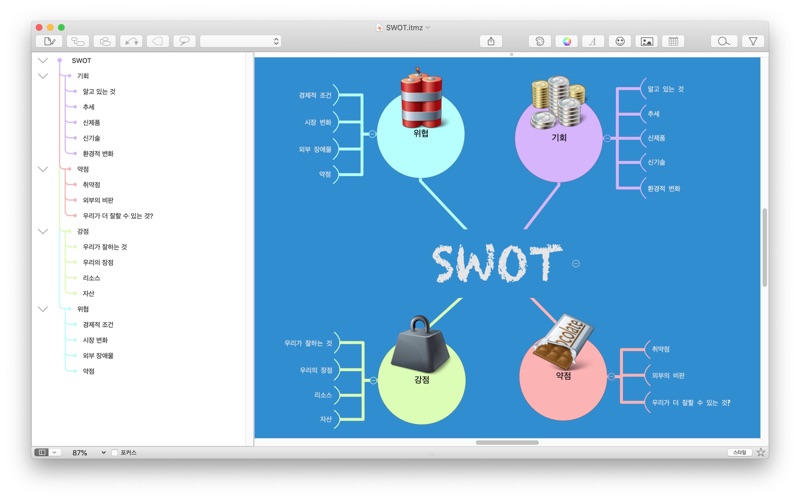
Task: Select '환경적 변화' map subtopic
Action: point(663,189)
